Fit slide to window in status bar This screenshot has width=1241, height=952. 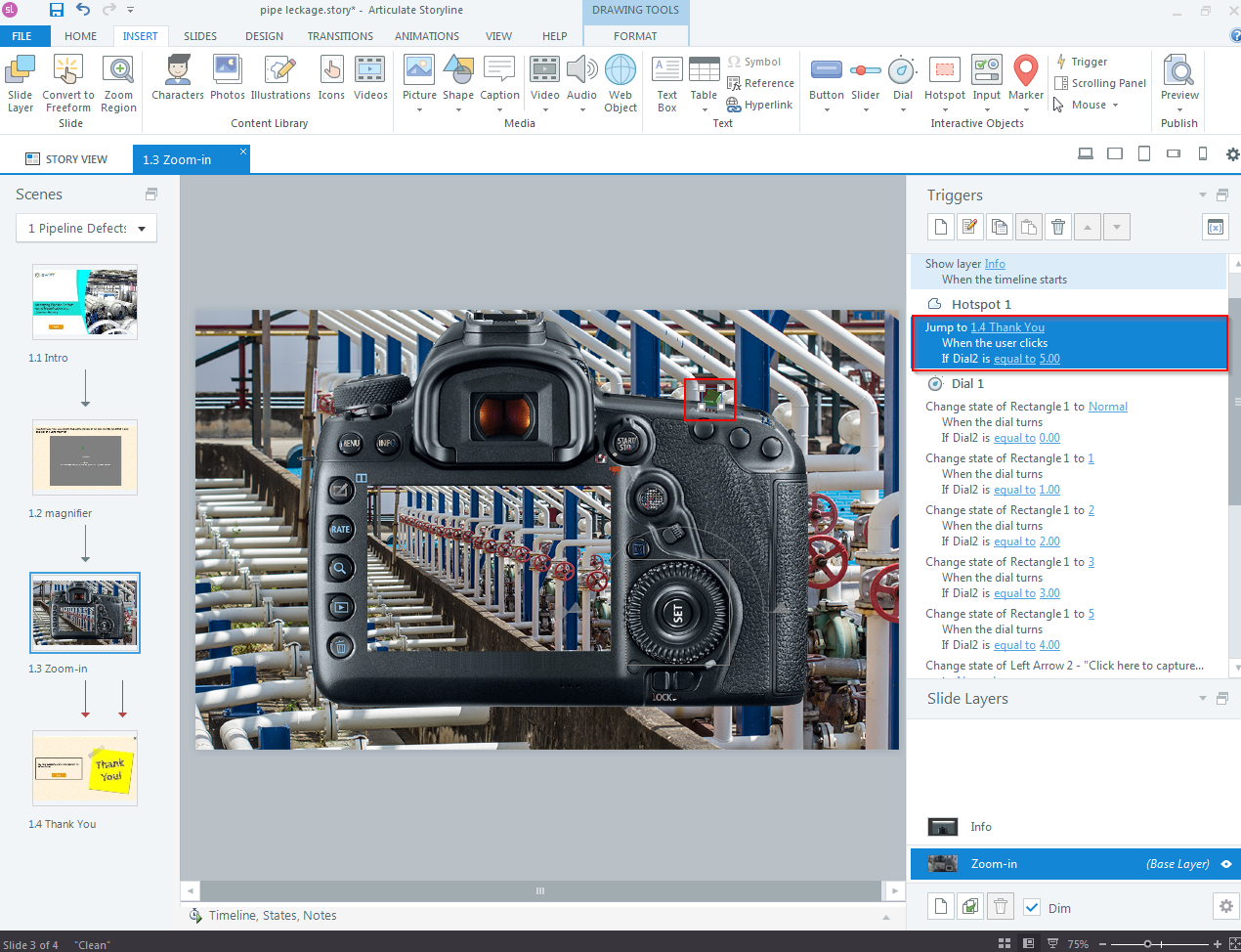1233,944
